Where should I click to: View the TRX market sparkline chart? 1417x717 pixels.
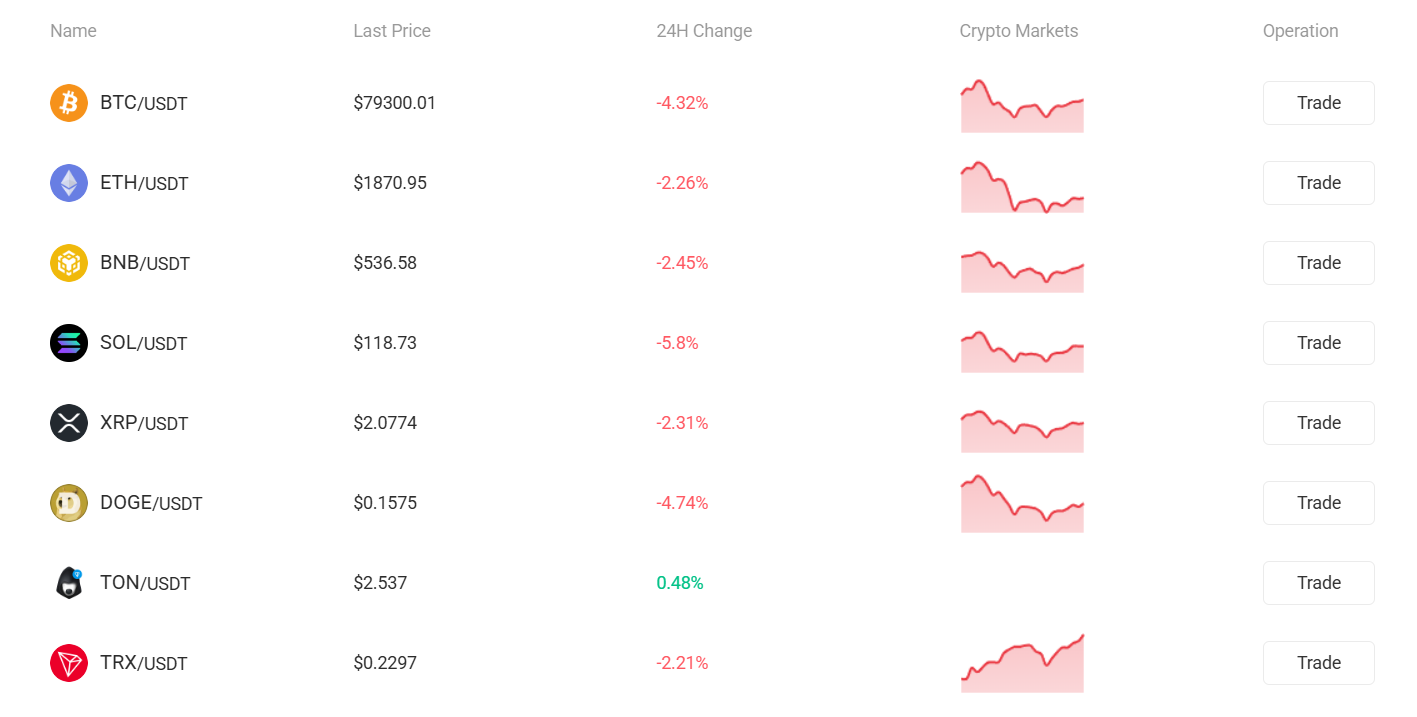pyautogui.click(x=1022, y=665)
